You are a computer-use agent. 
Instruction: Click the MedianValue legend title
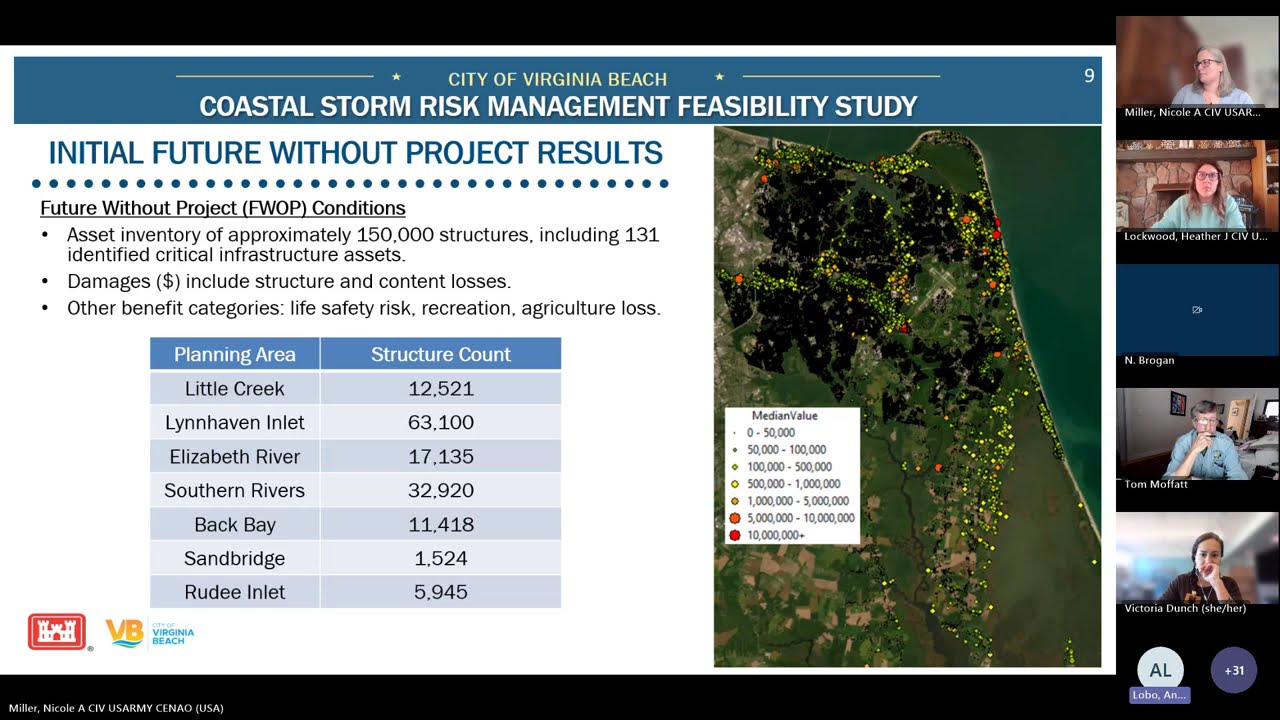click(785, 415)
